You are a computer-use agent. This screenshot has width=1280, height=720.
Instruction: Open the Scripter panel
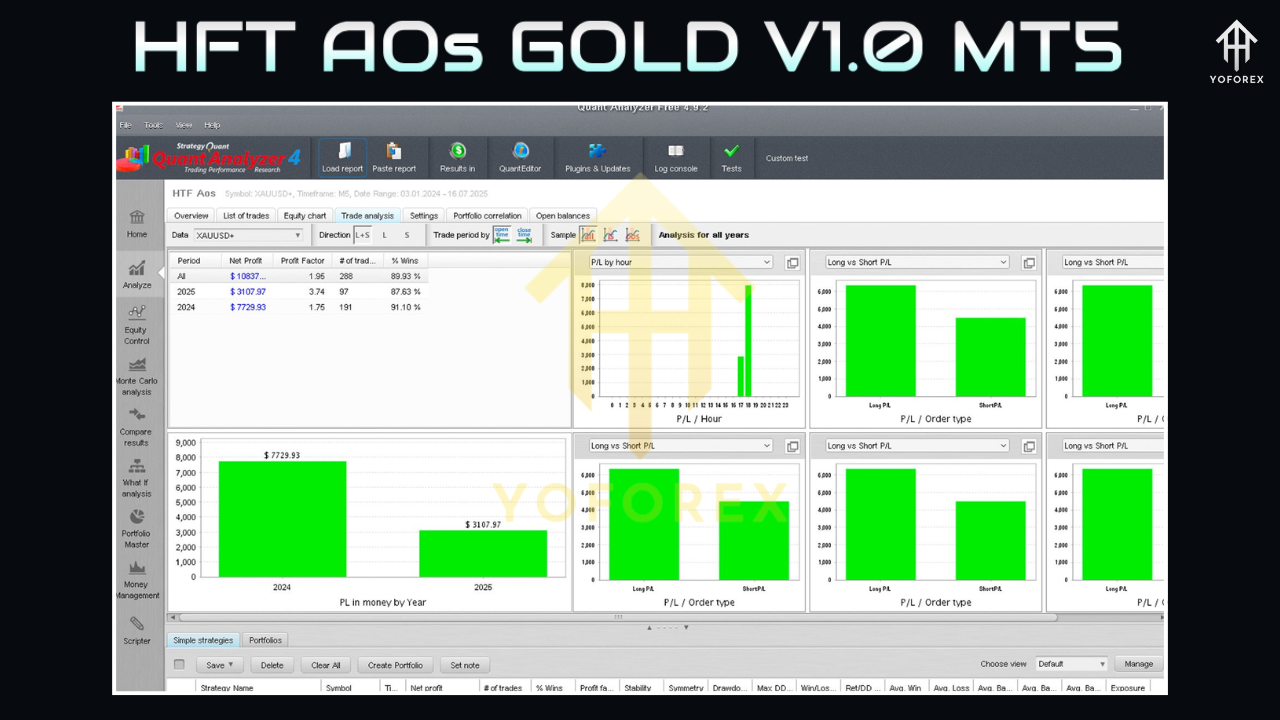tap(137, 630)
